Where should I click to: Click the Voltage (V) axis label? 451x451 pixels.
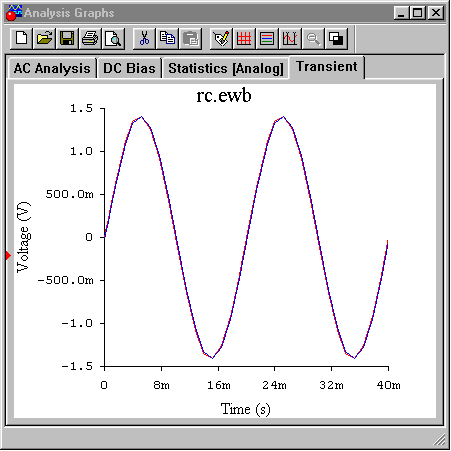click(24, 237)
